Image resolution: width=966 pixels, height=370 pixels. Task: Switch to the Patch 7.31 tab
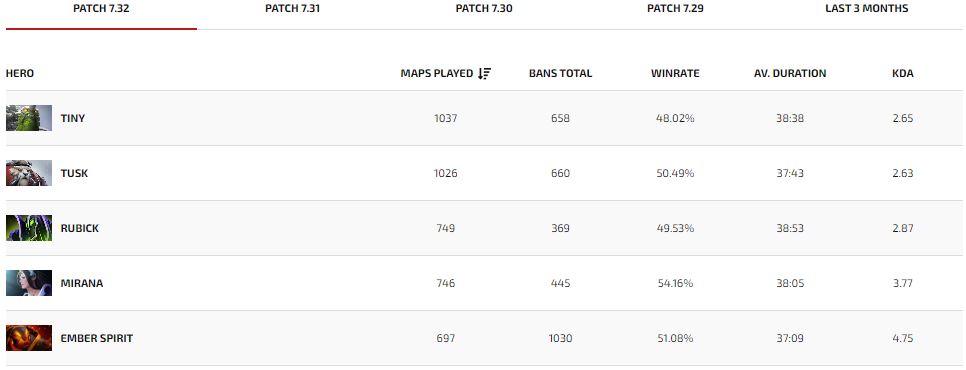[292, 9]
